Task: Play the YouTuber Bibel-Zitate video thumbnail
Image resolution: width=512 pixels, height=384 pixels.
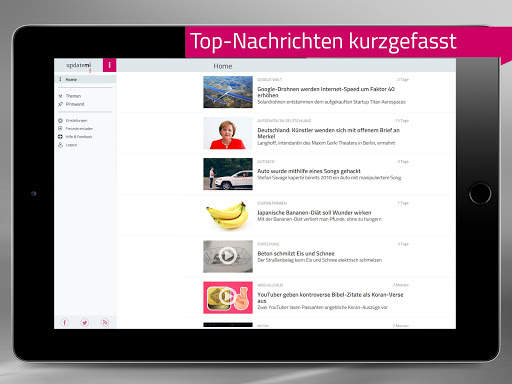Action: click(227, 296)
